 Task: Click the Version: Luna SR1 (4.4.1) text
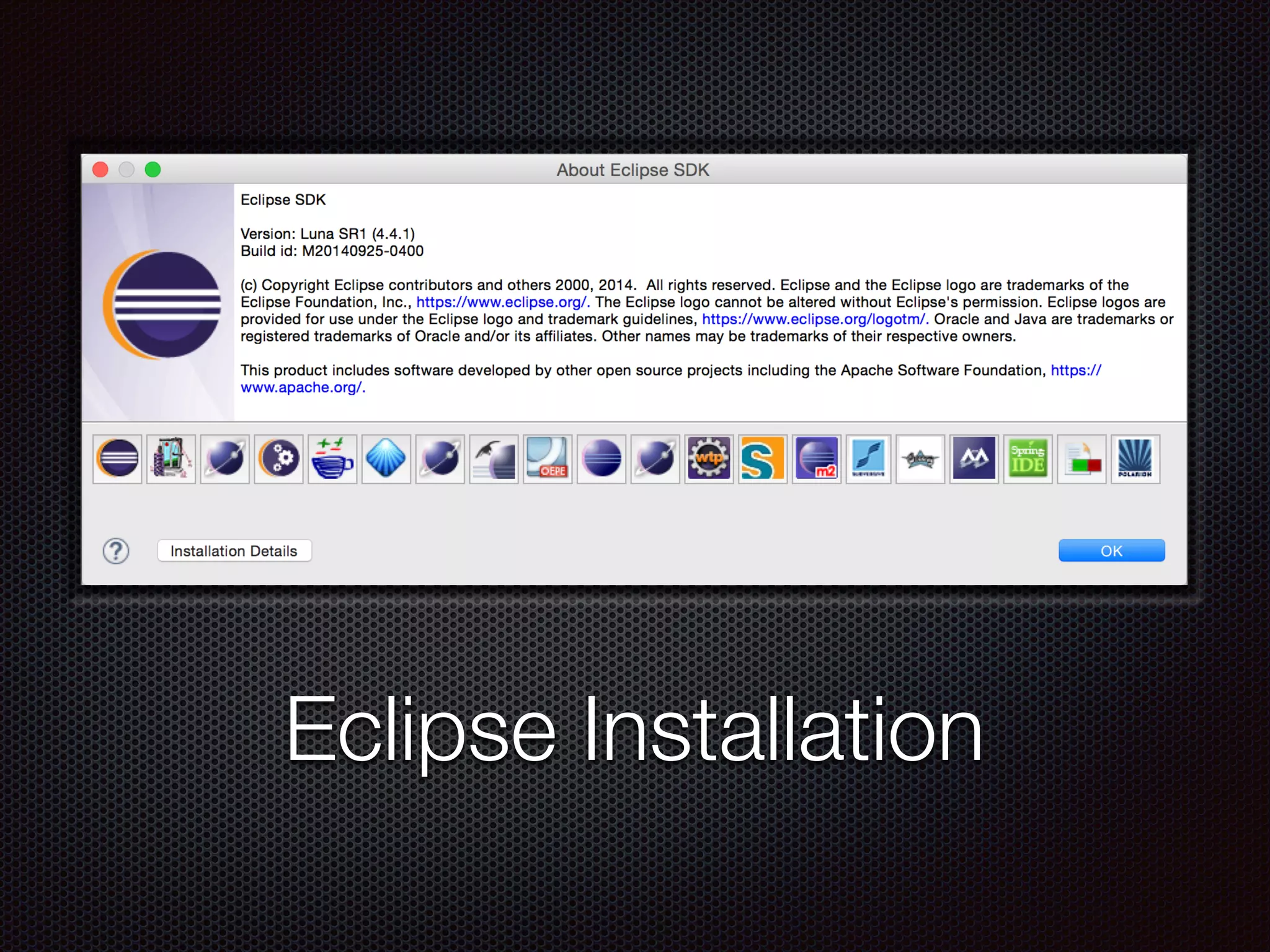tap(327, 234)
